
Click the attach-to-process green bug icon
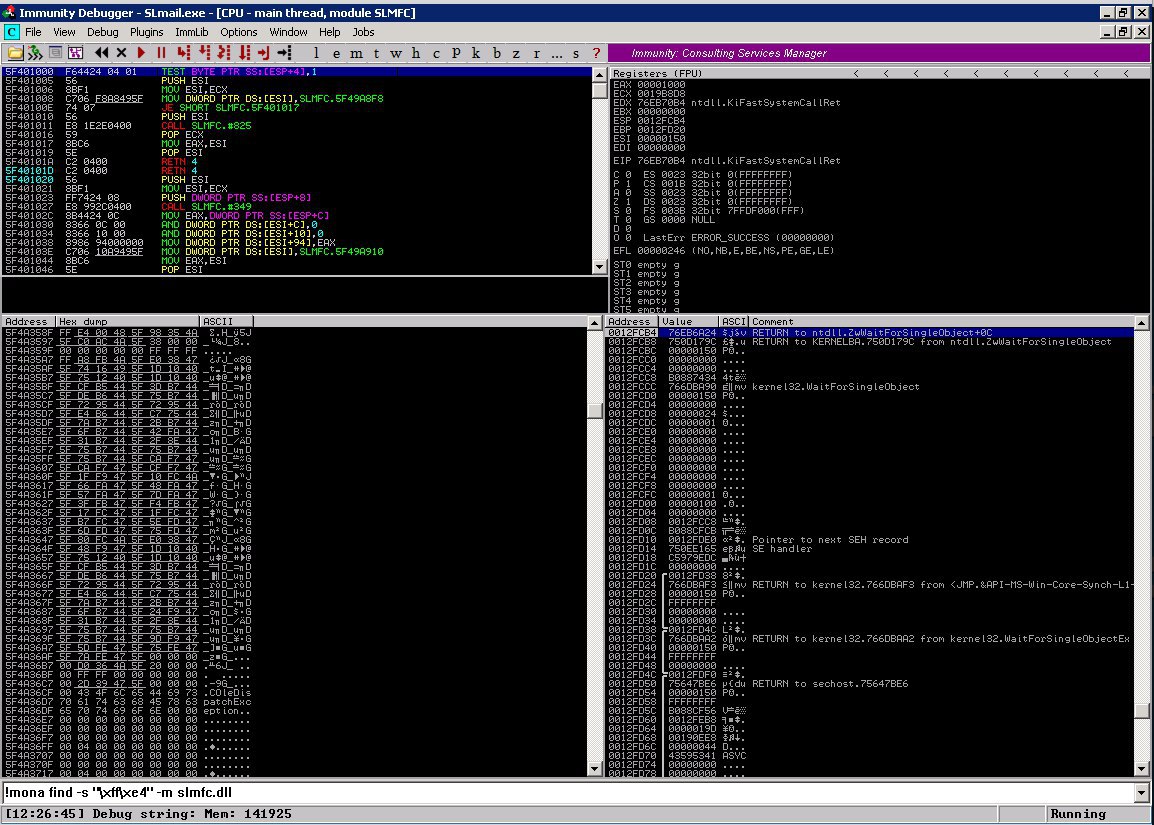tap(35, 53)
